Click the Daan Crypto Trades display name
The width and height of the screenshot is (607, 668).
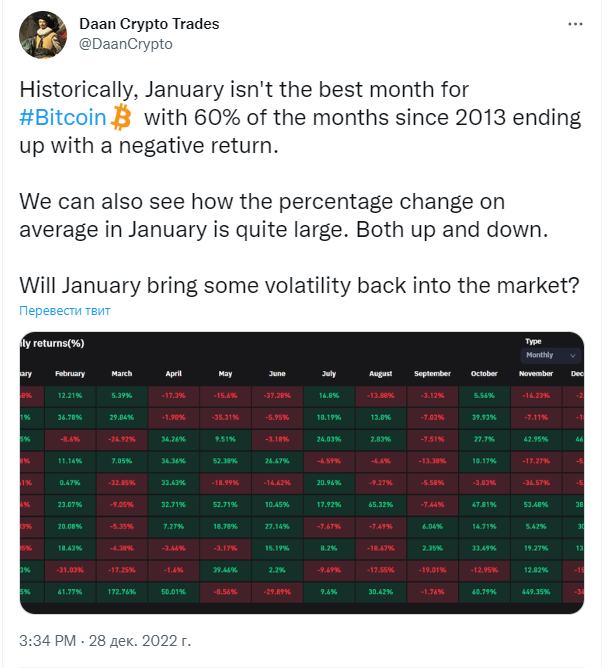[149, 24]
